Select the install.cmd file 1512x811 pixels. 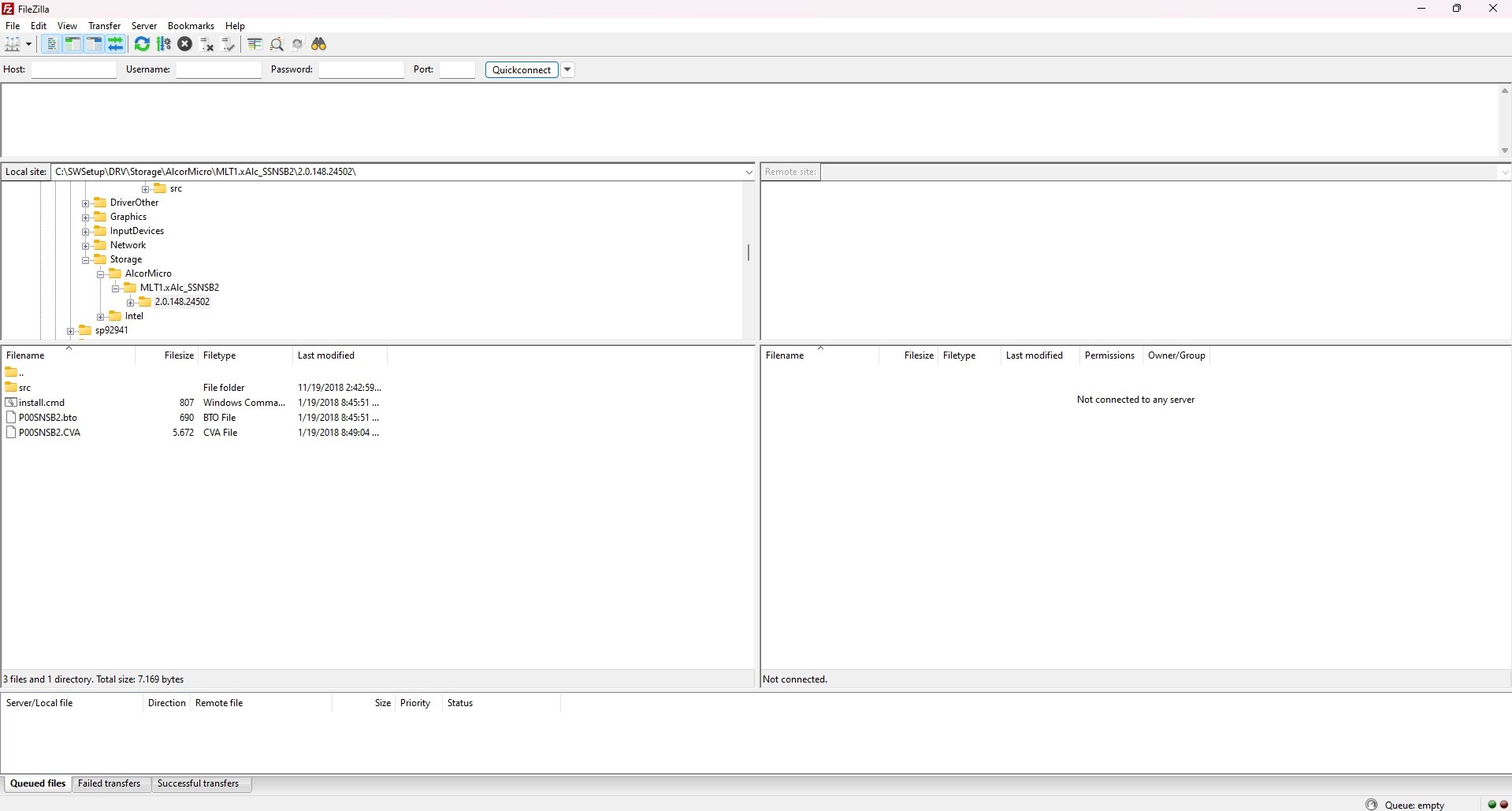[41, 403]
